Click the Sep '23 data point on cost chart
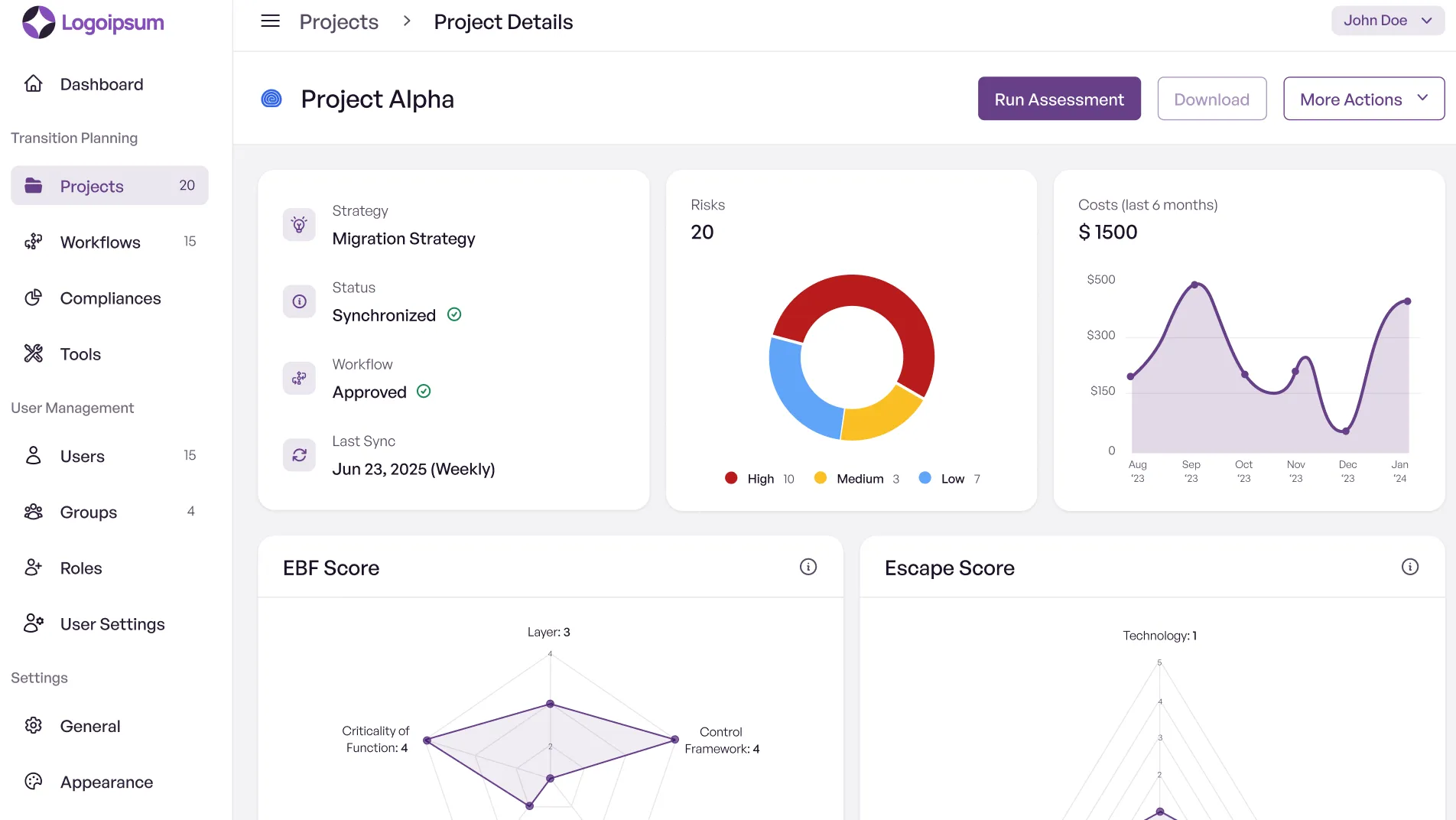The image size is (1456, 820). coord(1194,285)
